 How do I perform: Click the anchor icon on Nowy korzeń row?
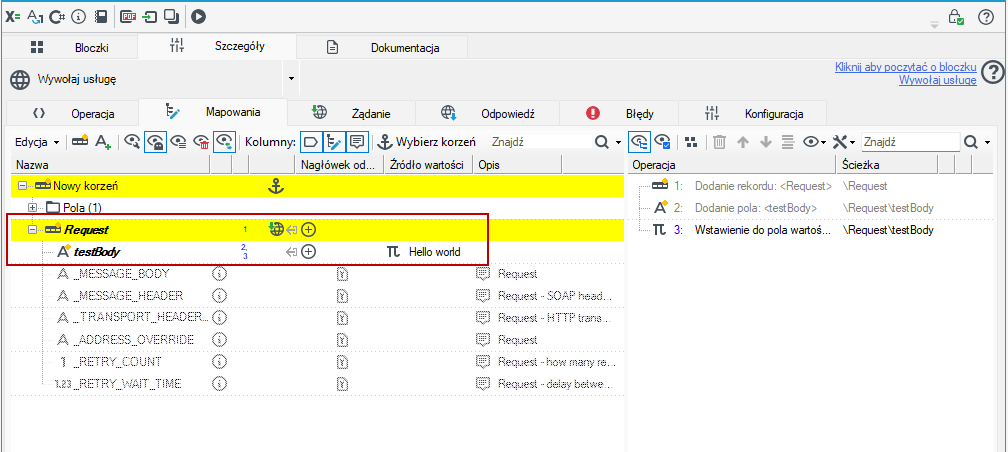(x=275, y=186)
